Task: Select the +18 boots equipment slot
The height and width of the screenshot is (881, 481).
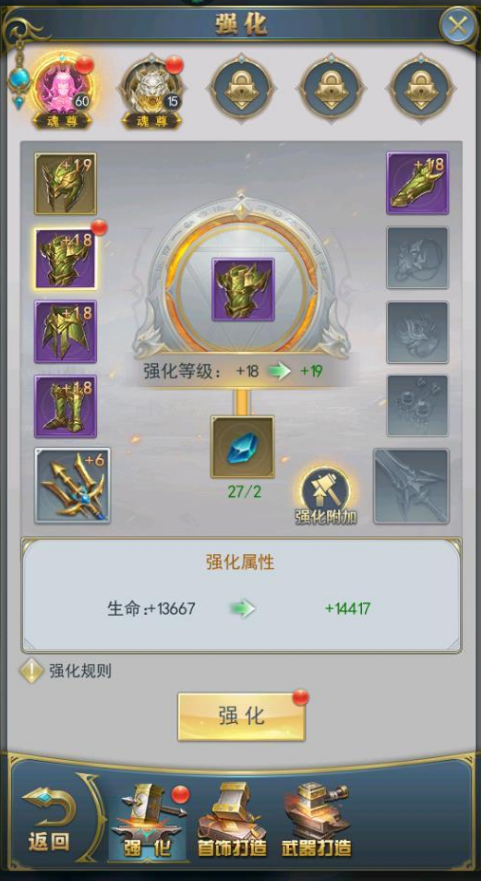Action: coord(65,406)
